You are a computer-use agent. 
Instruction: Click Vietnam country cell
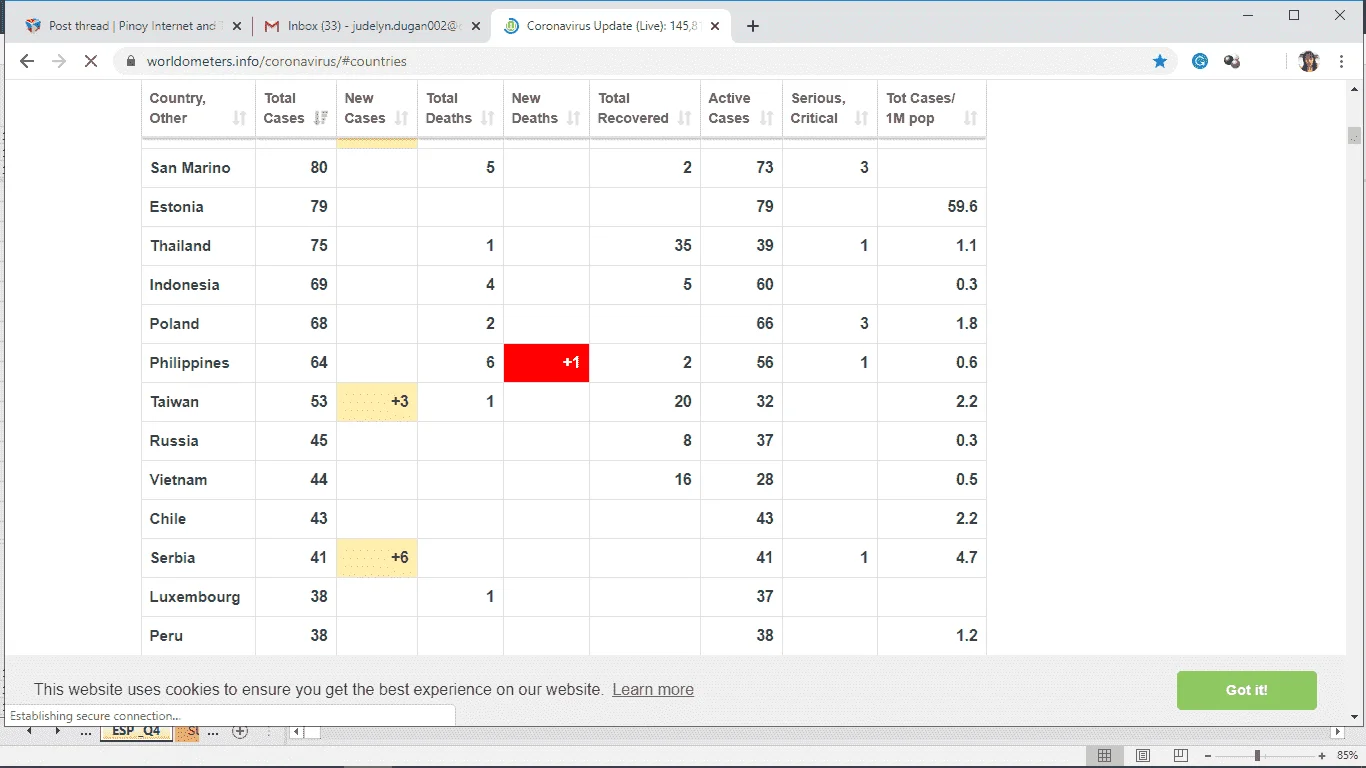198,480
